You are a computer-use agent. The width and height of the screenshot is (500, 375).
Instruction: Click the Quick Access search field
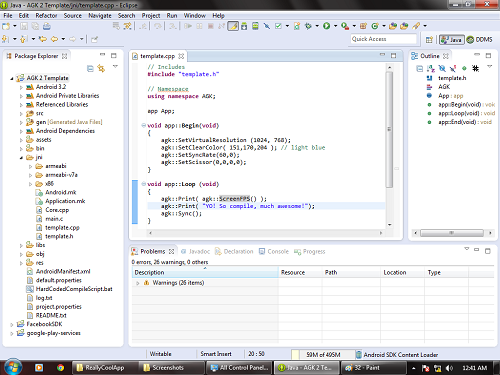(x=383, y=39)
